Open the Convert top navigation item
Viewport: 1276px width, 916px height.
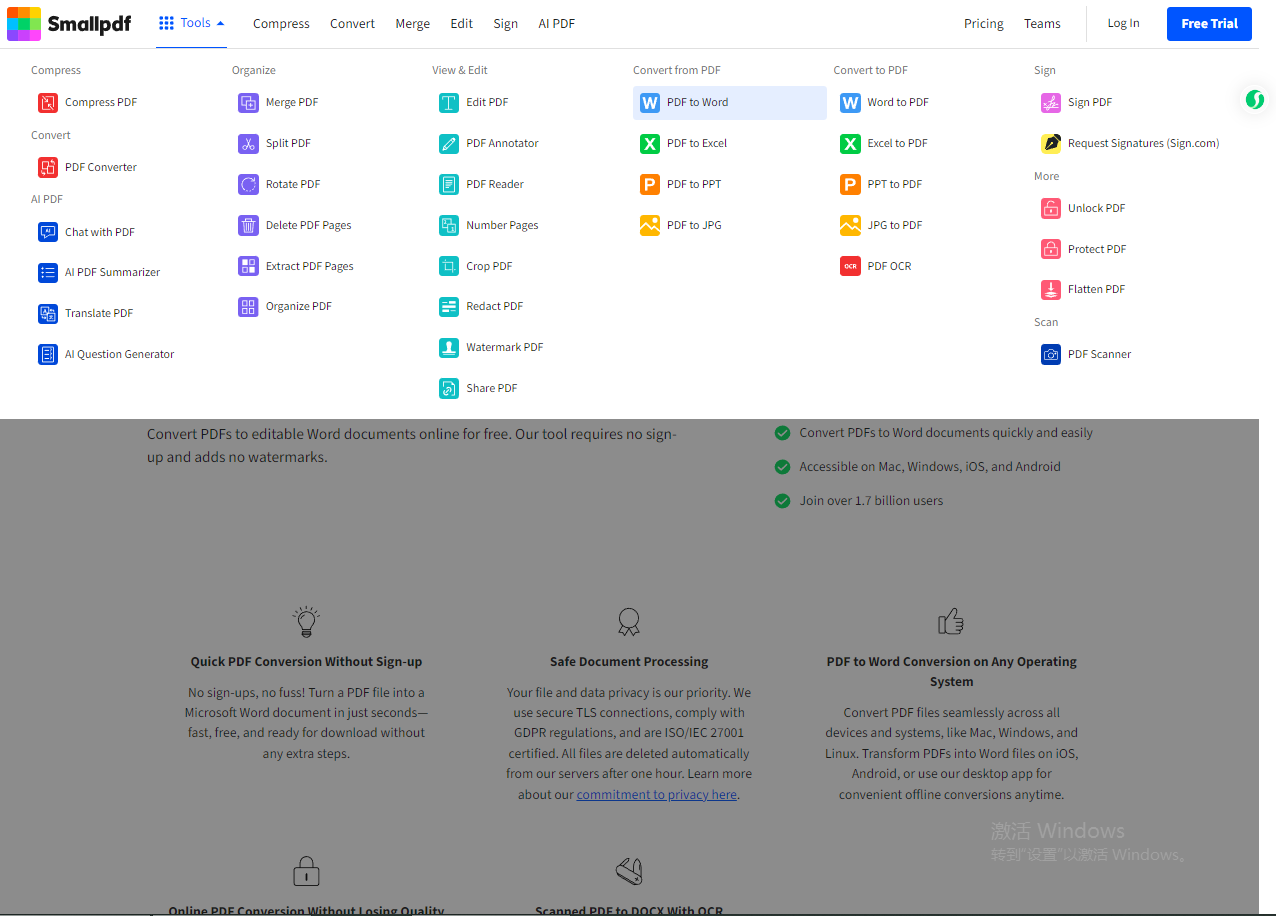(x=353, y=23)
